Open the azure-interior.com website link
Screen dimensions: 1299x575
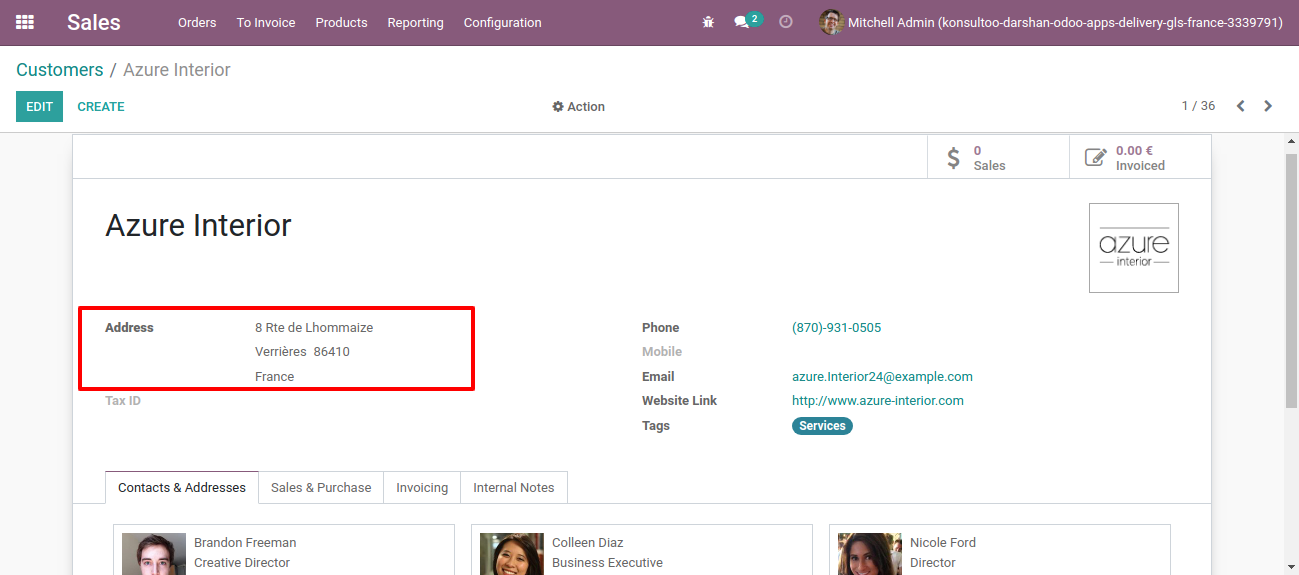pyautogui.click(x=877, y=401)
